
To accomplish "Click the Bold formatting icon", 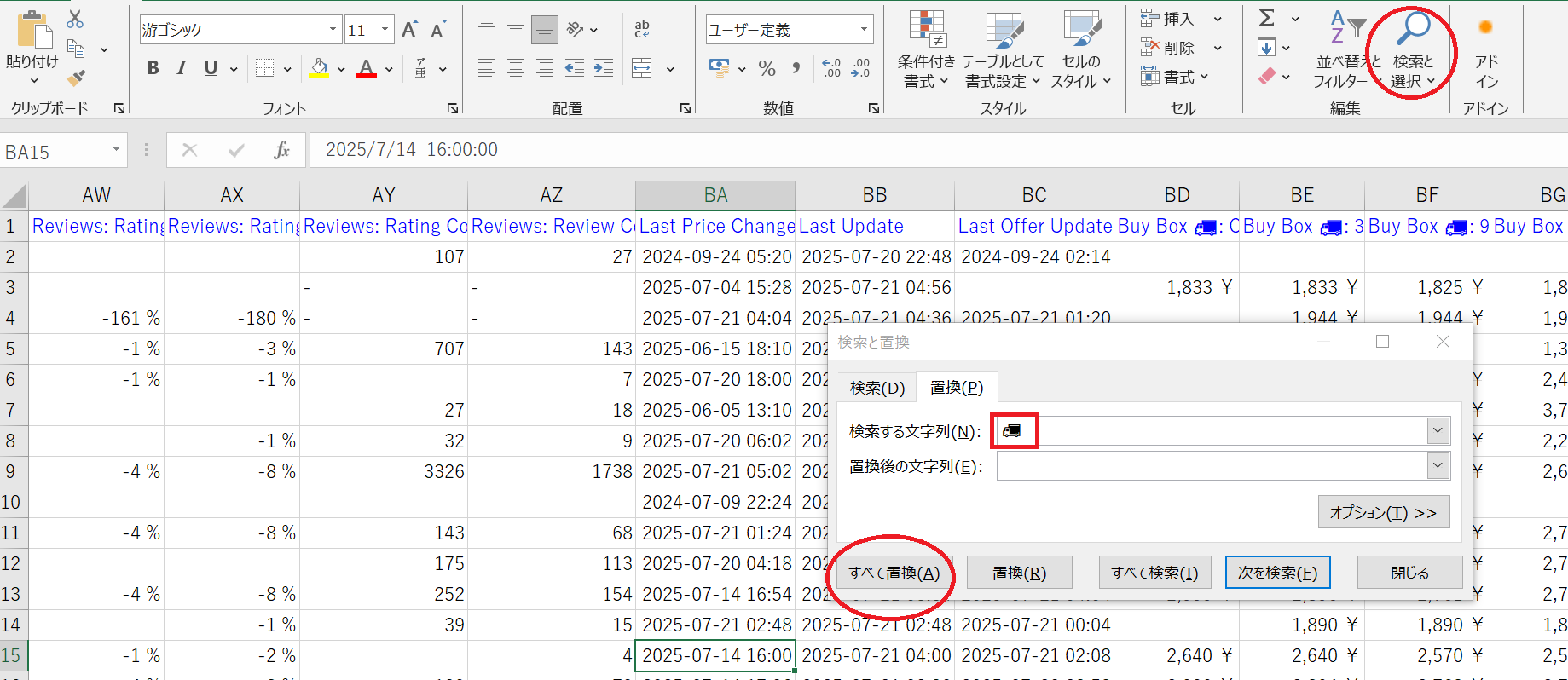I will (x=153, y=68).
